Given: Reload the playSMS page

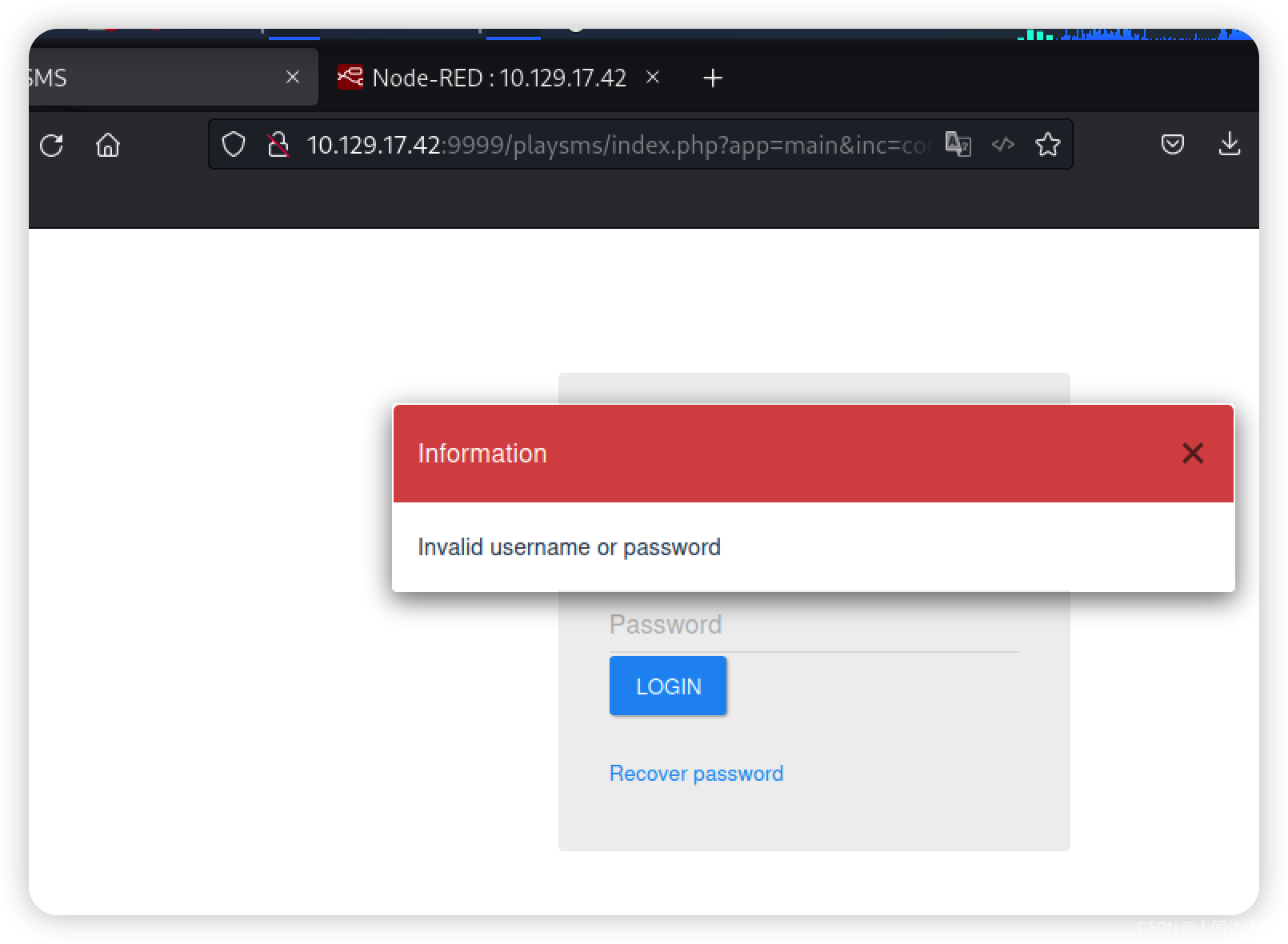Looking at the screenshot, I should (51, 146).
